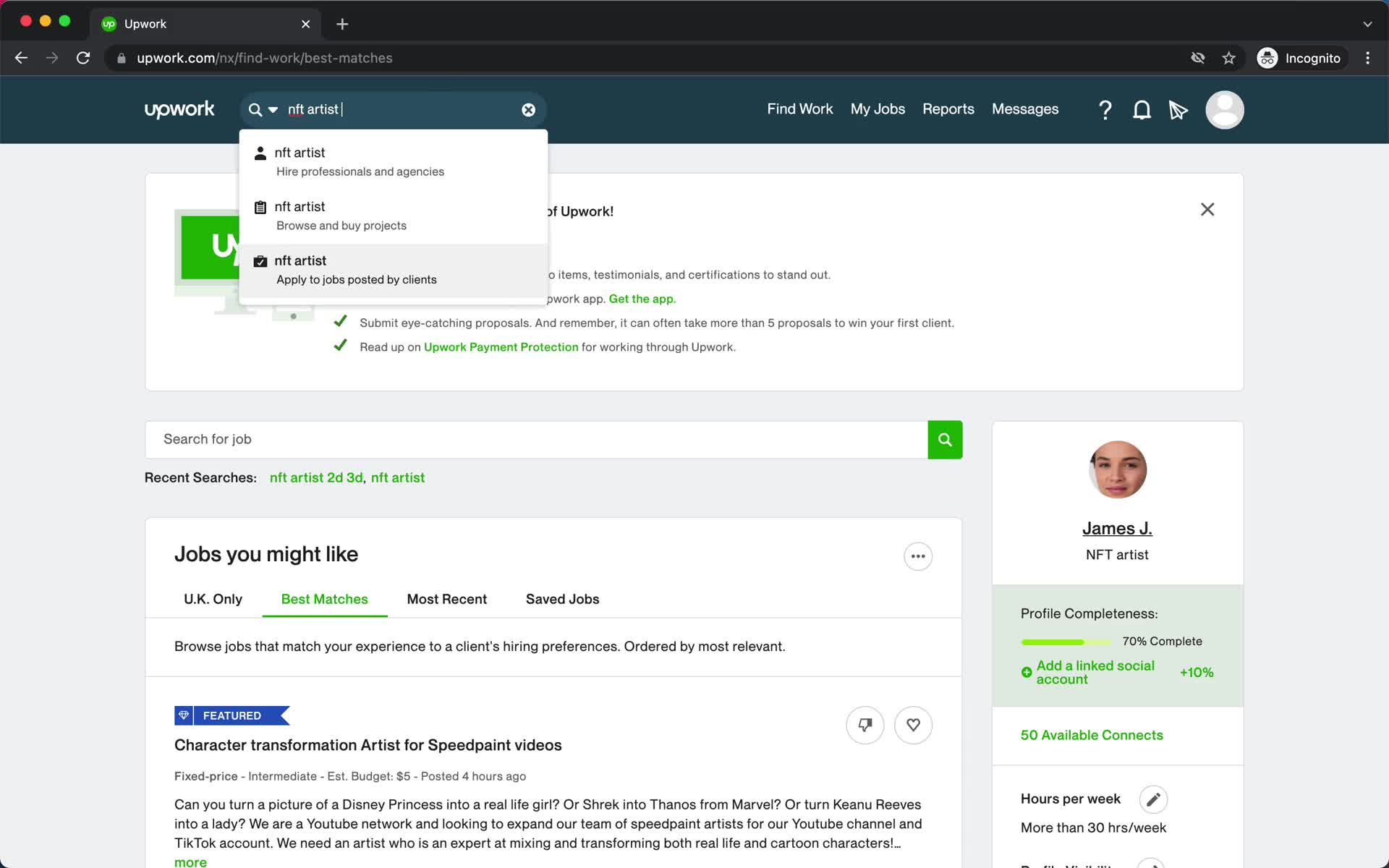Save the Speedpaint job with heart icon
This screenshot has height=868, width=1389.
coord(913,725)
